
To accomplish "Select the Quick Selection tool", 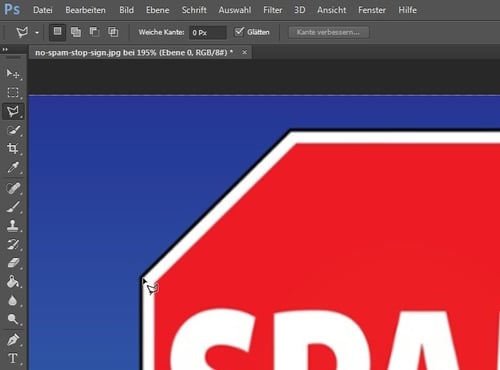I will (13, 130).
